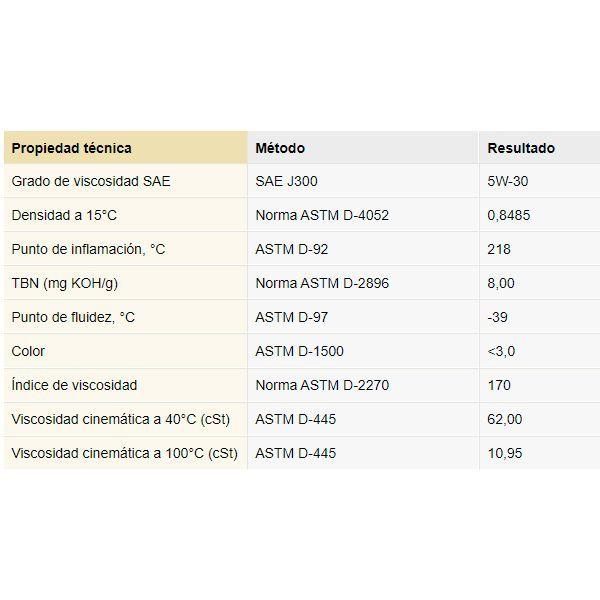Select the 'TBN (mg KOH/g)' row label
Image resolution: width=600 pixels, height=600 pixels.
pos(65,284)
